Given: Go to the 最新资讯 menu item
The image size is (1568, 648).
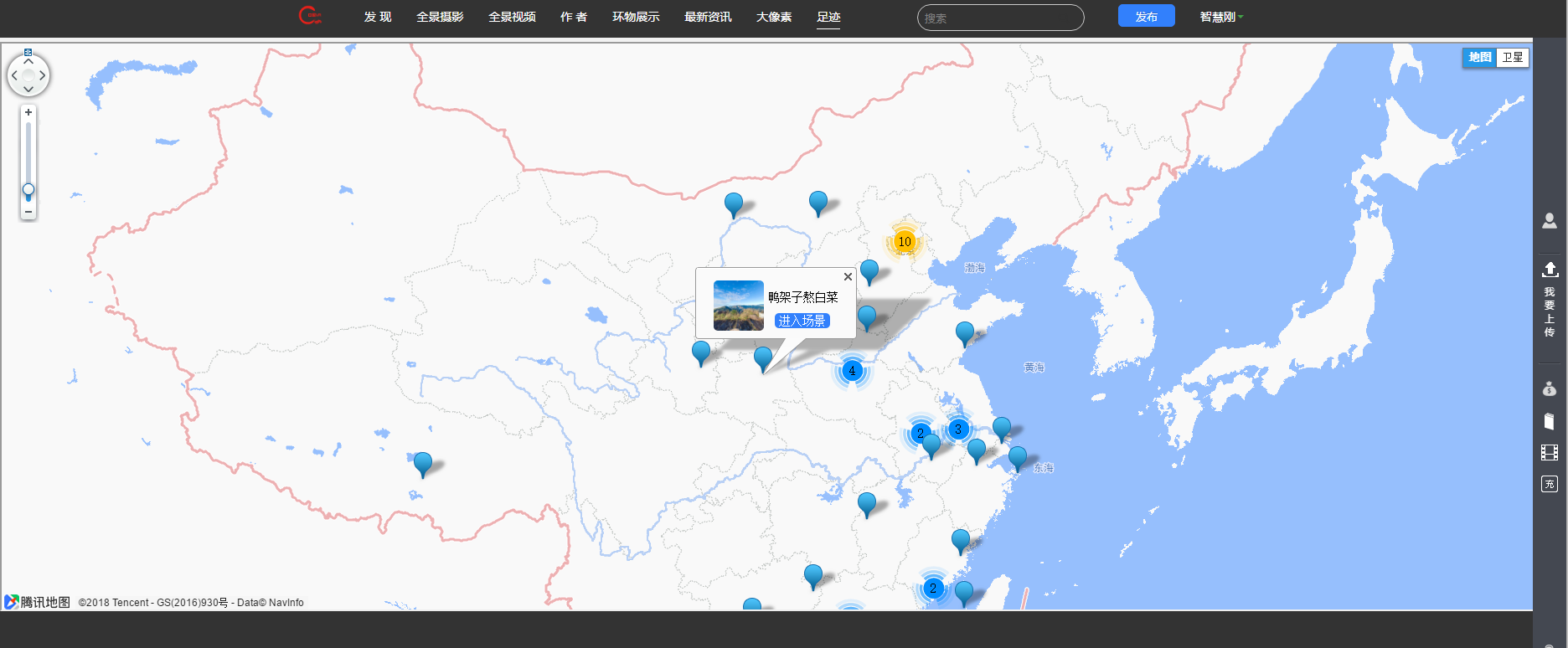Looking at the screenshot, I should tap(708, 17).
